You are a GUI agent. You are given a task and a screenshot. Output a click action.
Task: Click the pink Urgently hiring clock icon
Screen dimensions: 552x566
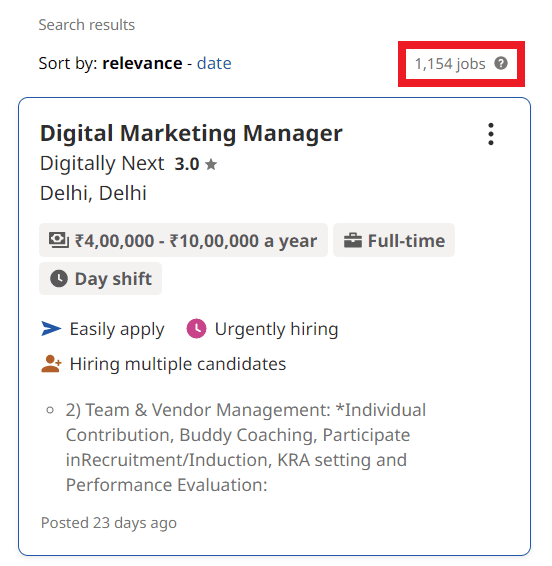pos(196,328)
